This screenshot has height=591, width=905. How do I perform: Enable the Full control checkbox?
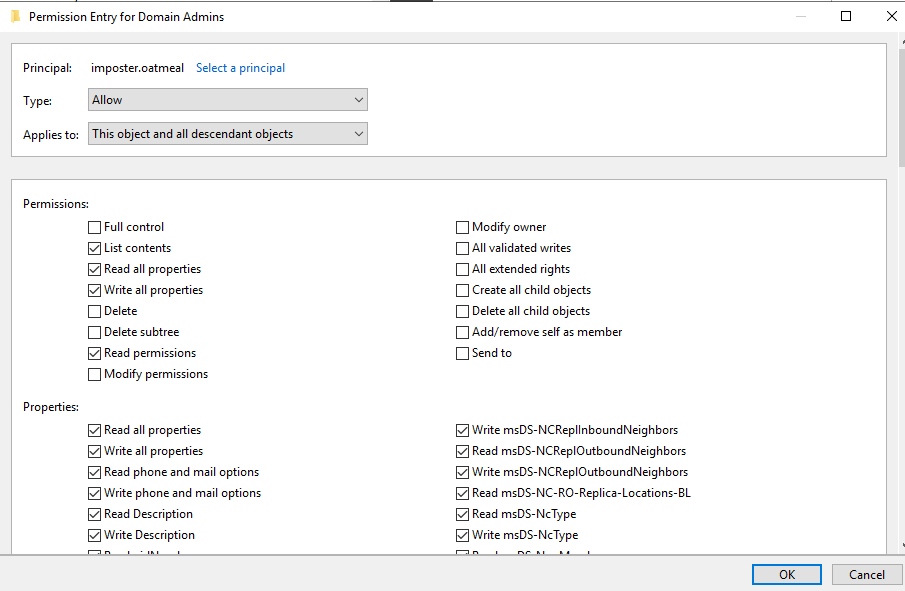click(x=95, y=227)
